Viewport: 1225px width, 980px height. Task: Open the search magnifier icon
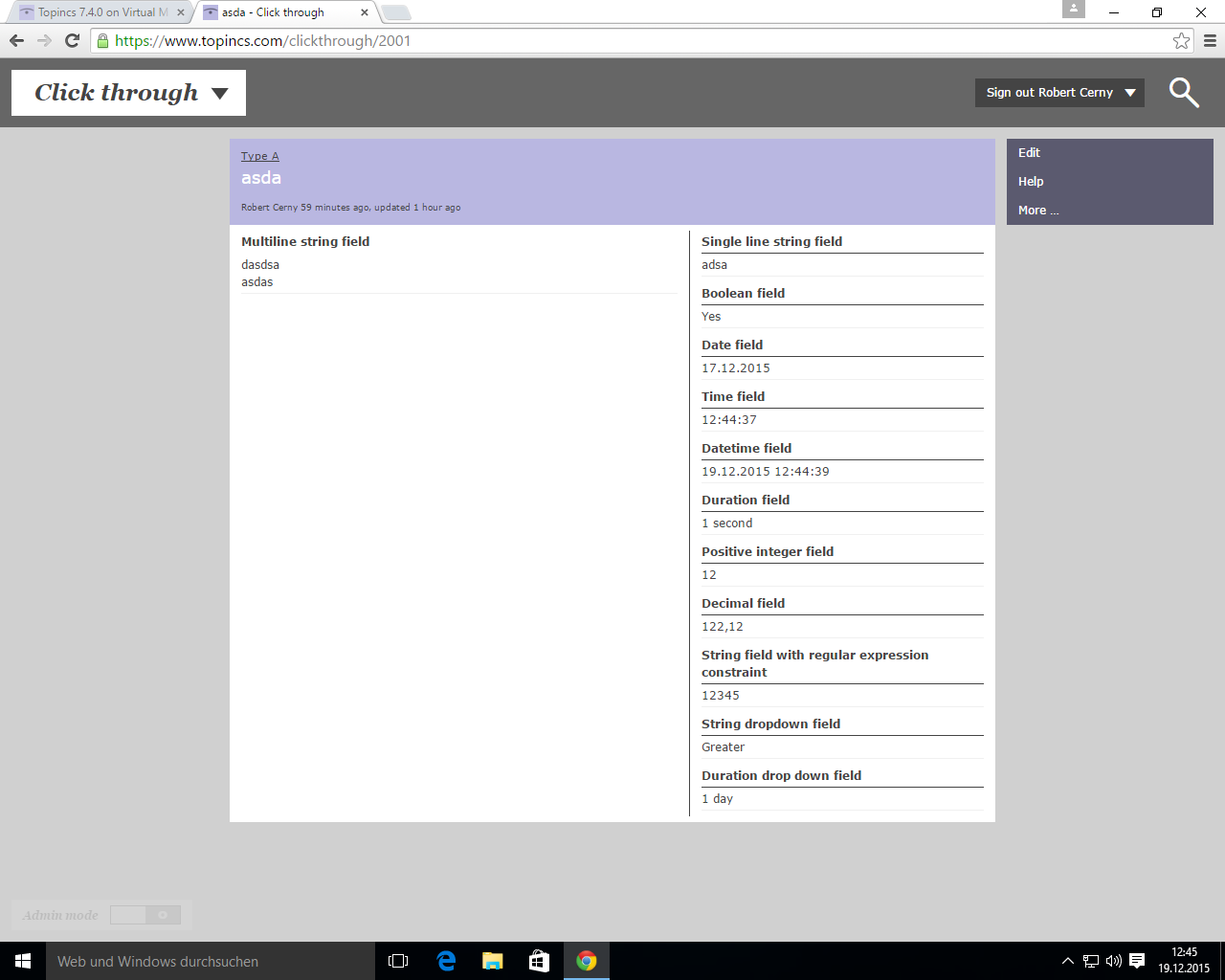[x=1184, y=93]
